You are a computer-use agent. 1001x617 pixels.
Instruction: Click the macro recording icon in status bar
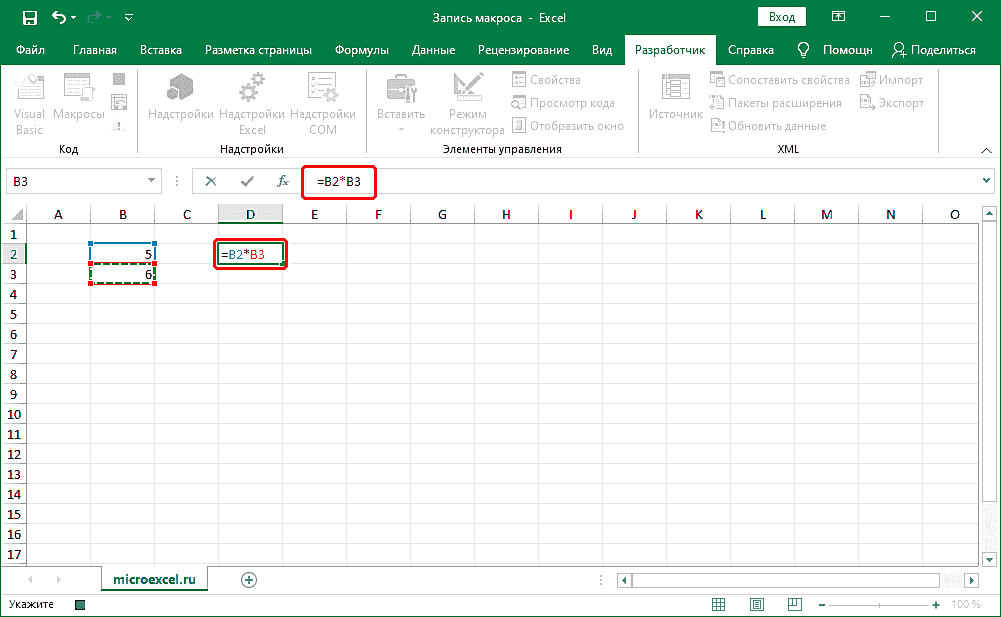pos(80,605)
